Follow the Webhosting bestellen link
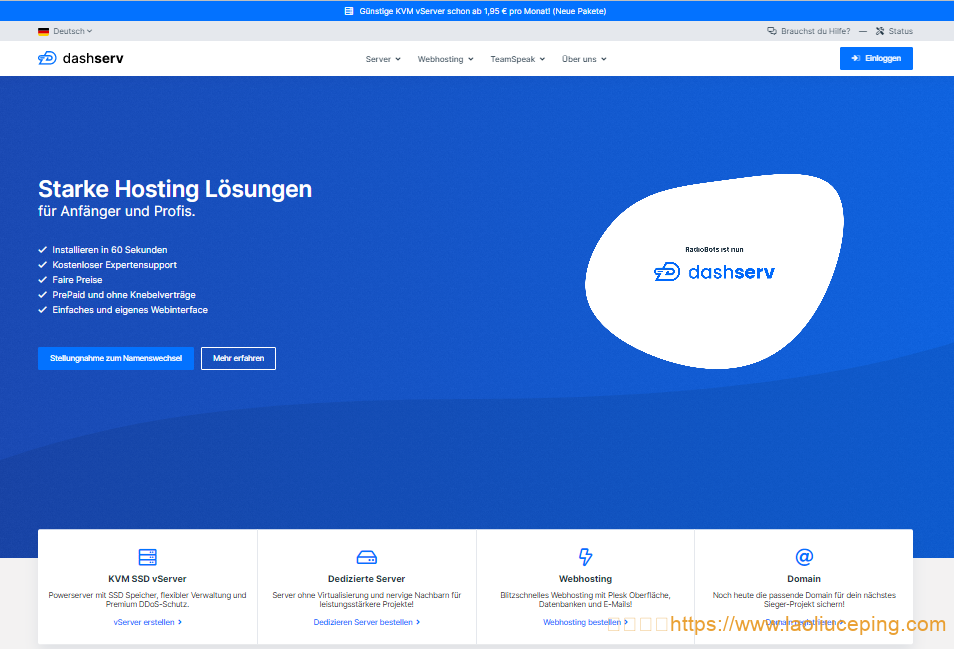Screen dimensions: 954x649 tap(585, 622)
